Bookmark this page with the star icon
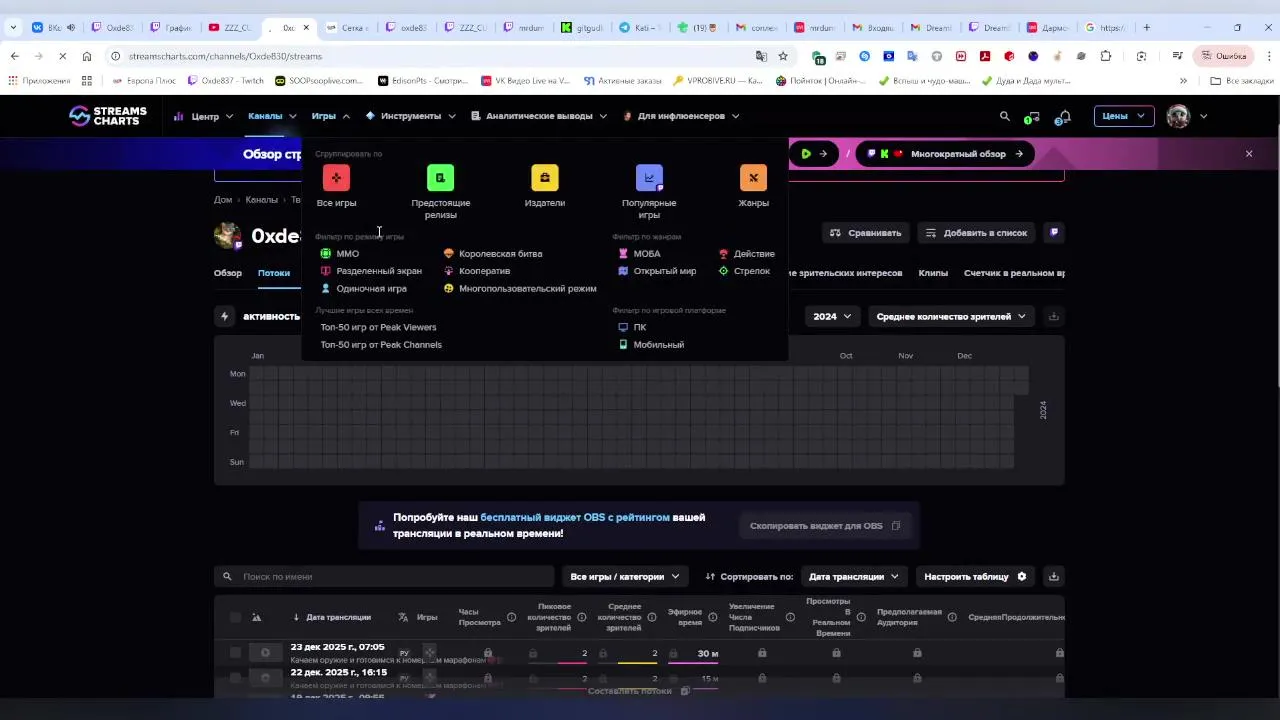The image size is (1280, 720). click(x=783, y=56)
